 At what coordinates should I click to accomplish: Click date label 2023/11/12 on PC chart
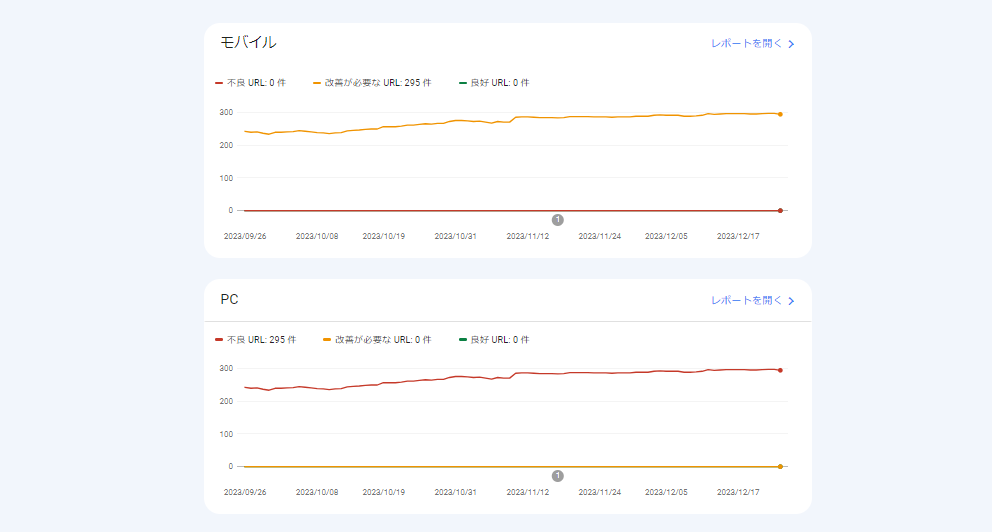pos(528,492)
